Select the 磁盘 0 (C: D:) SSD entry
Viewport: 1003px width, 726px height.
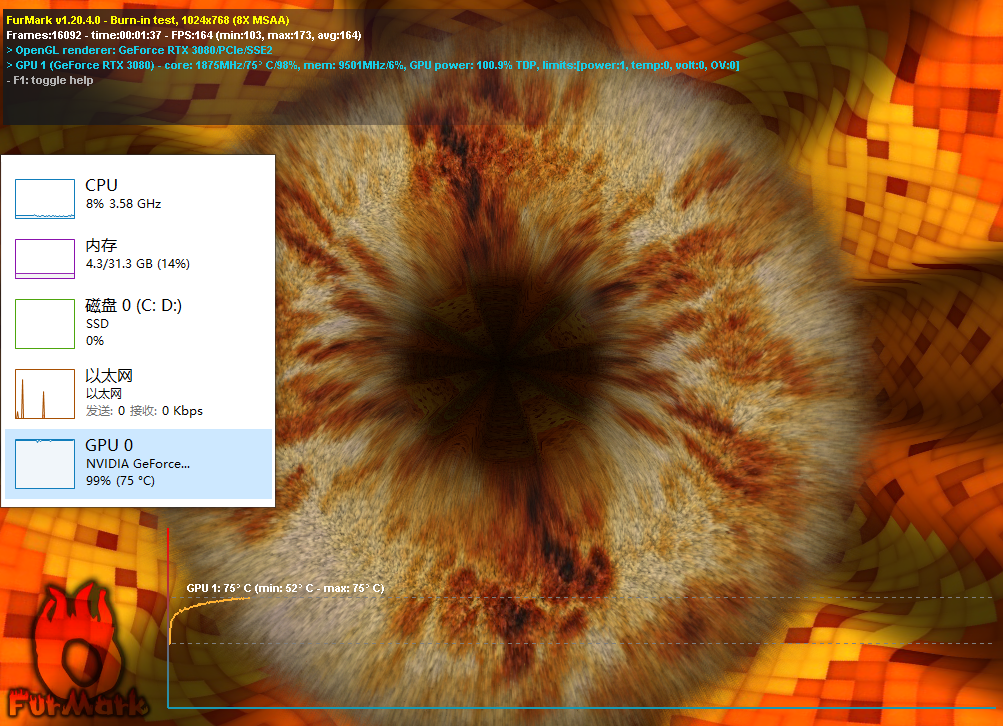[x=138, y=323]
